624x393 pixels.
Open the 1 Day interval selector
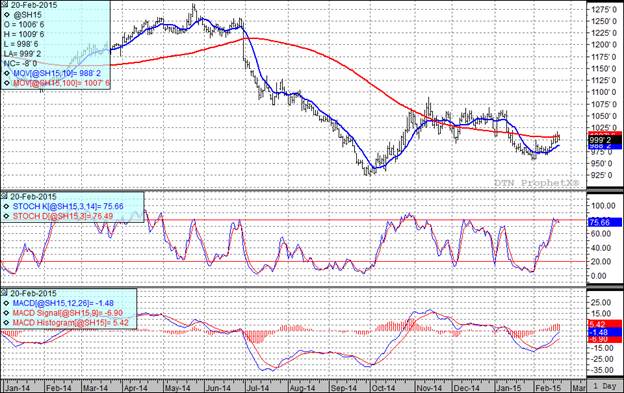[604, 386]
